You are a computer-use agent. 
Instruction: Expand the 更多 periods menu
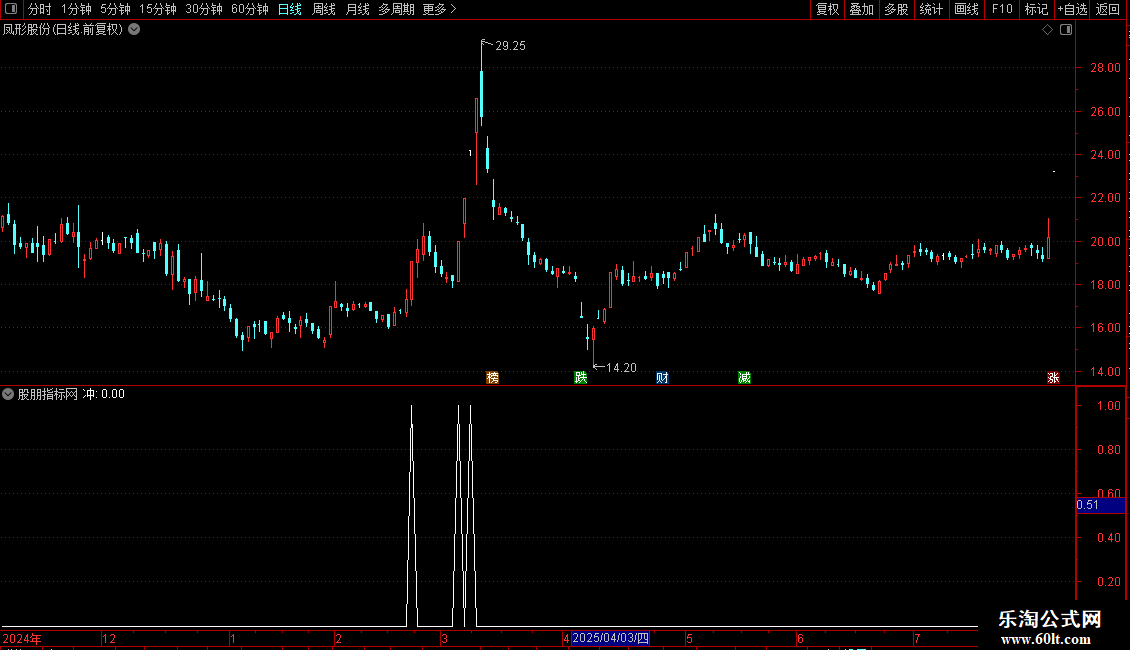click(x=440, y=9)
